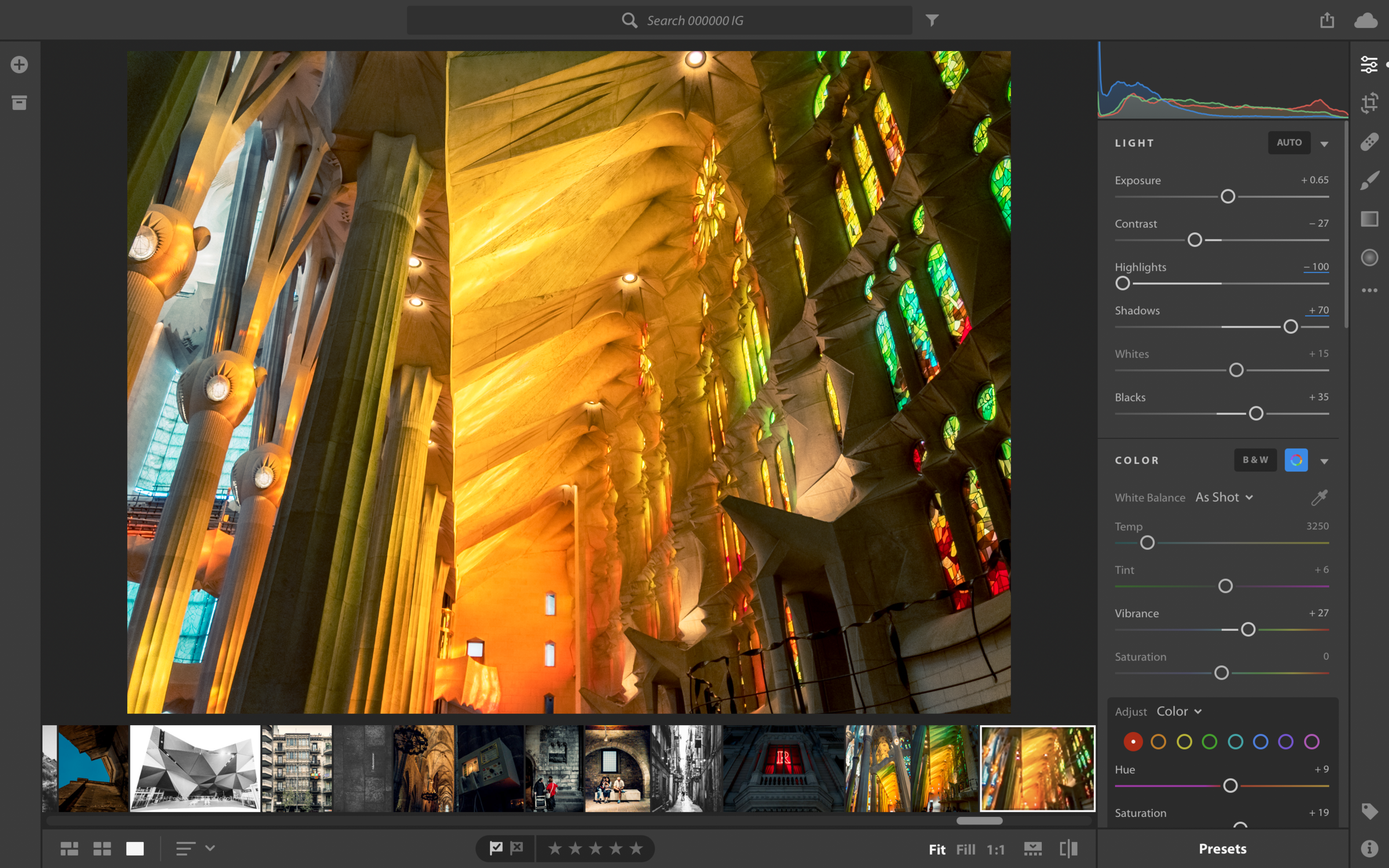Viewport: 1389px width, 868px height.
Task: Open the Keywords tag icon
Action: point(1370,811)
